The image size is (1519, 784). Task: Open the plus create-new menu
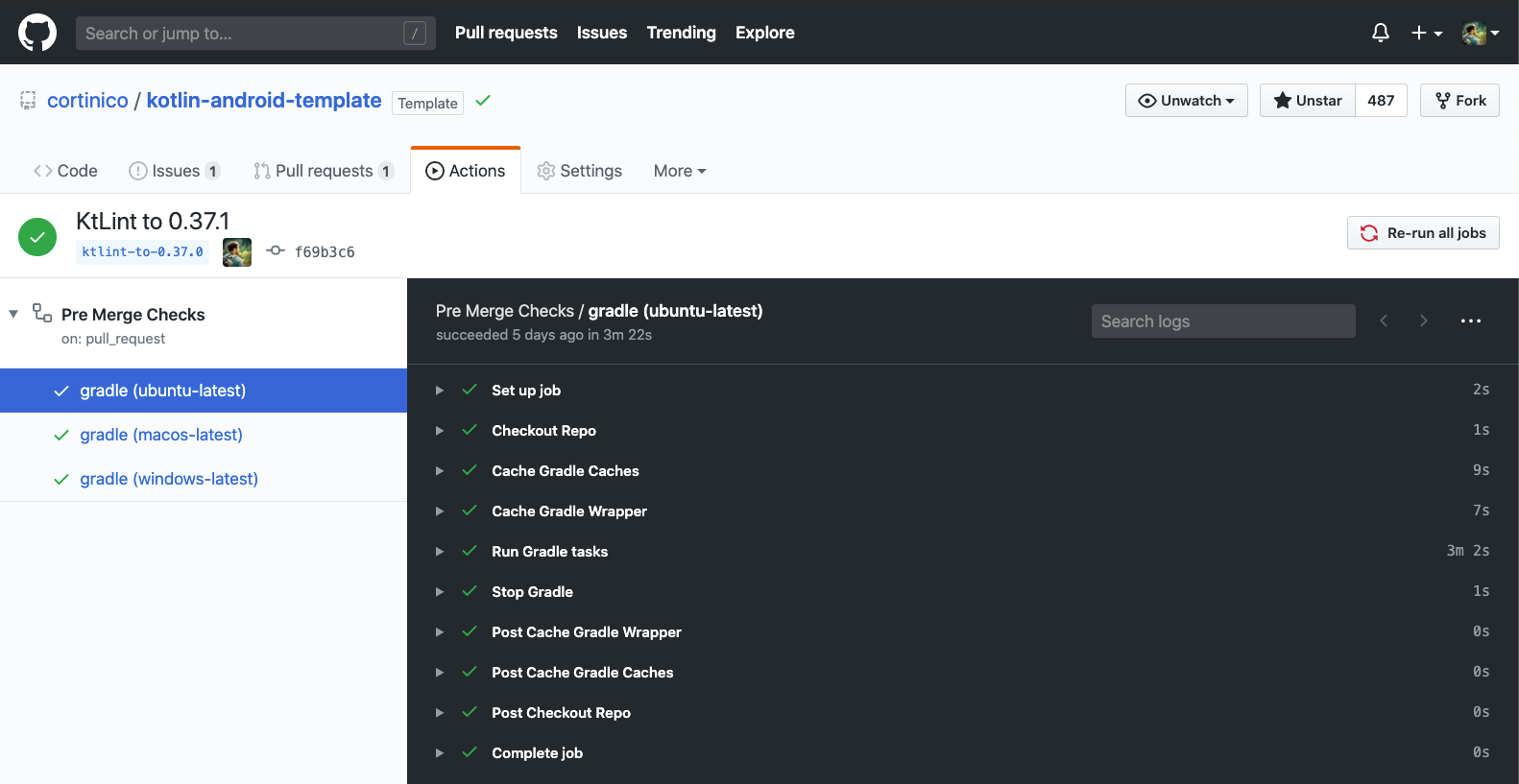(x=1427, y=33)
